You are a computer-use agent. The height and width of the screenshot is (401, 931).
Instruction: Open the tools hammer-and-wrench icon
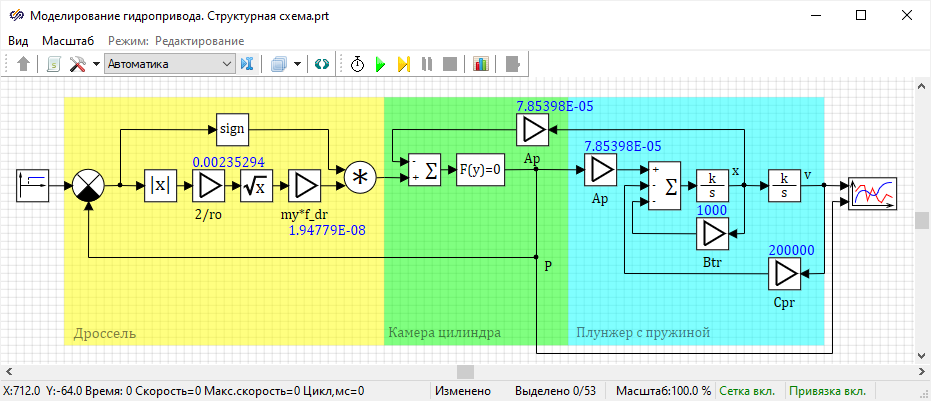tap(78, 64)
